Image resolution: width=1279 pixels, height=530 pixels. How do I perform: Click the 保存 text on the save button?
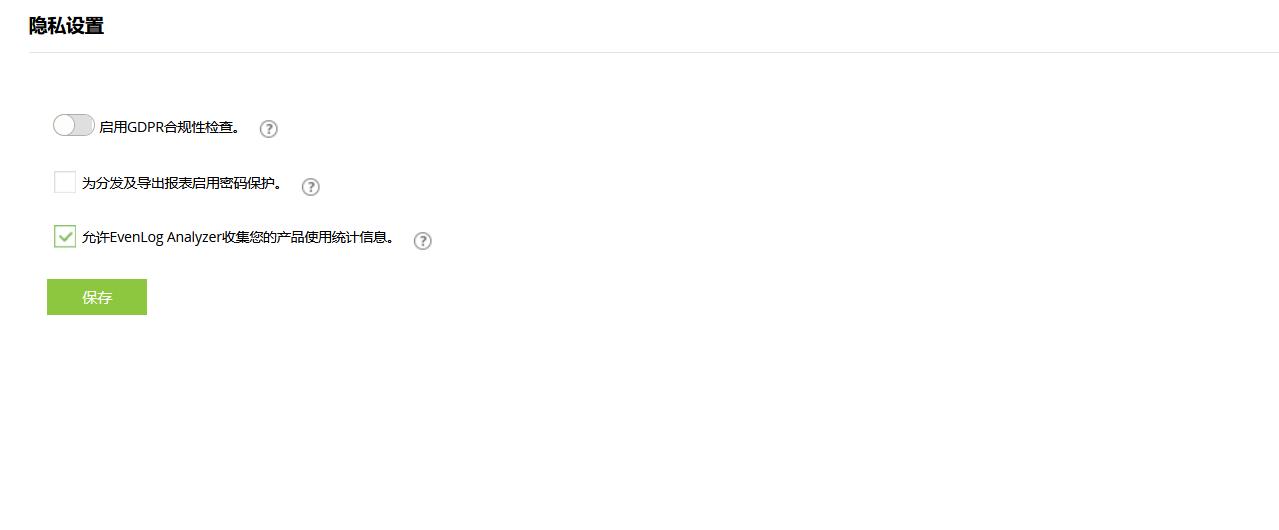97,298
